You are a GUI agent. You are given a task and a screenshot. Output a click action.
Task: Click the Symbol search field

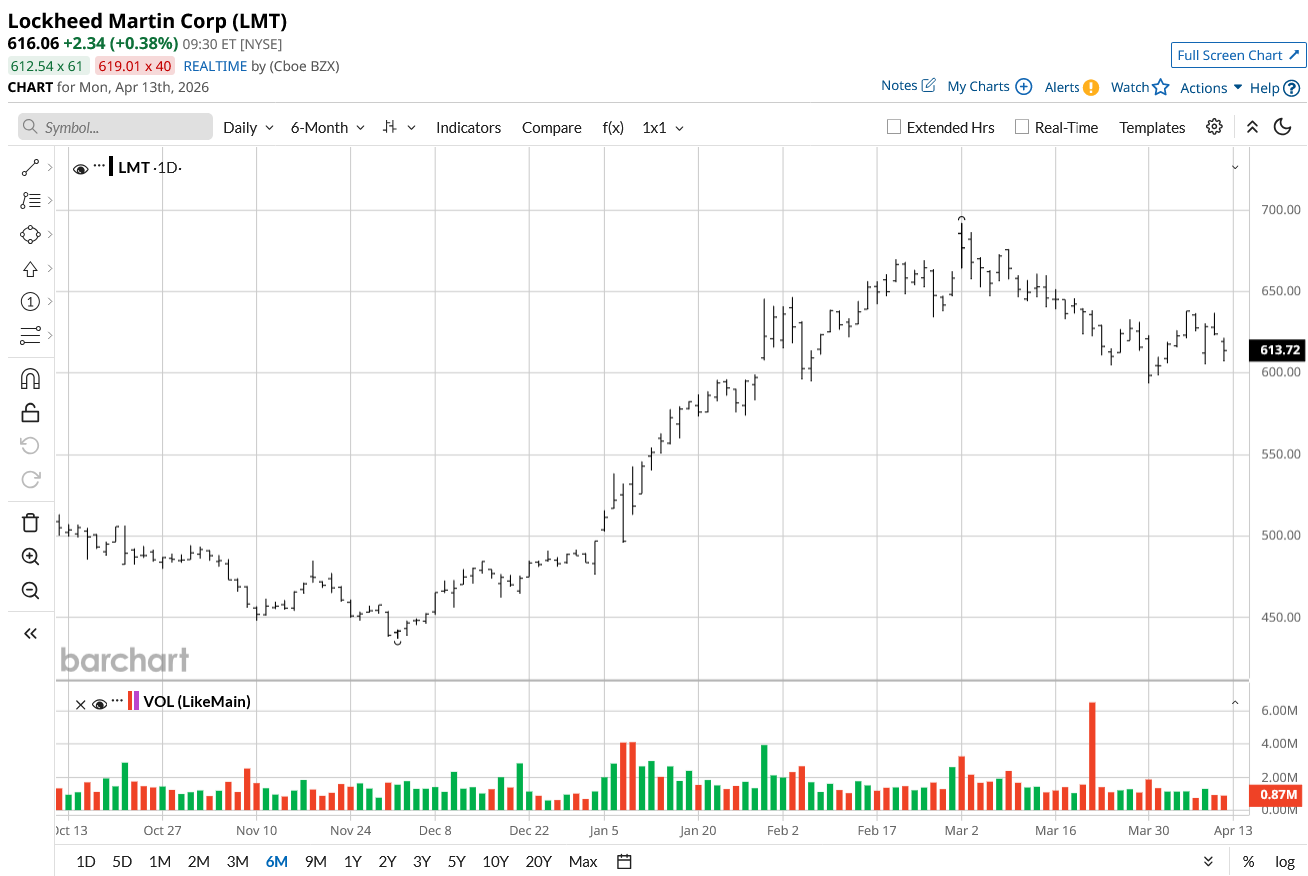click(x=115, y=127)
